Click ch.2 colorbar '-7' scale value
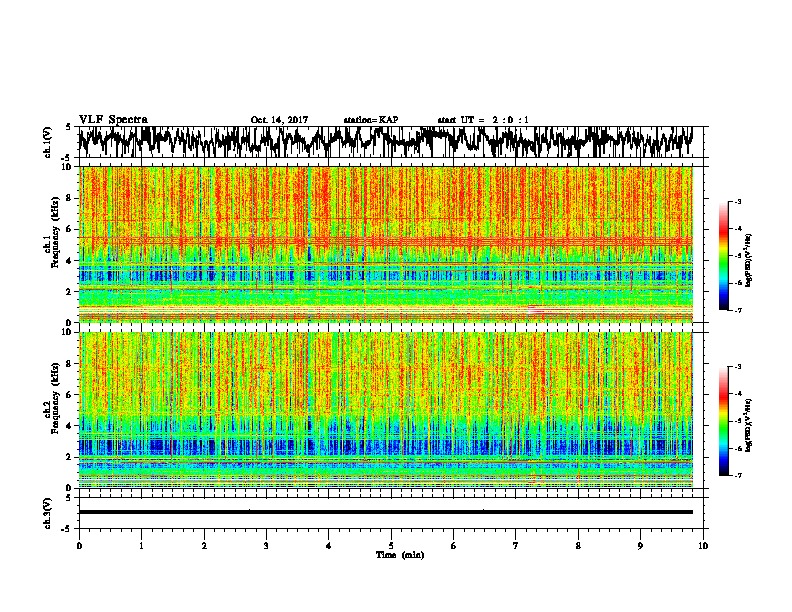Viewport: 792px width, 612px height. coord(738,476)
